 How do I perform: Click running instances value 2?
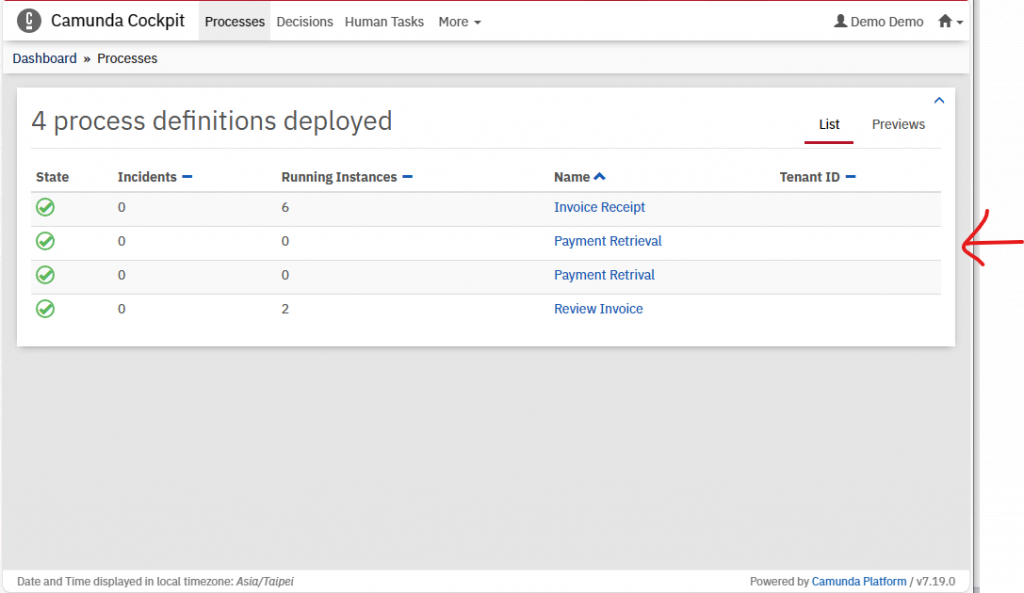click(285, 309)
